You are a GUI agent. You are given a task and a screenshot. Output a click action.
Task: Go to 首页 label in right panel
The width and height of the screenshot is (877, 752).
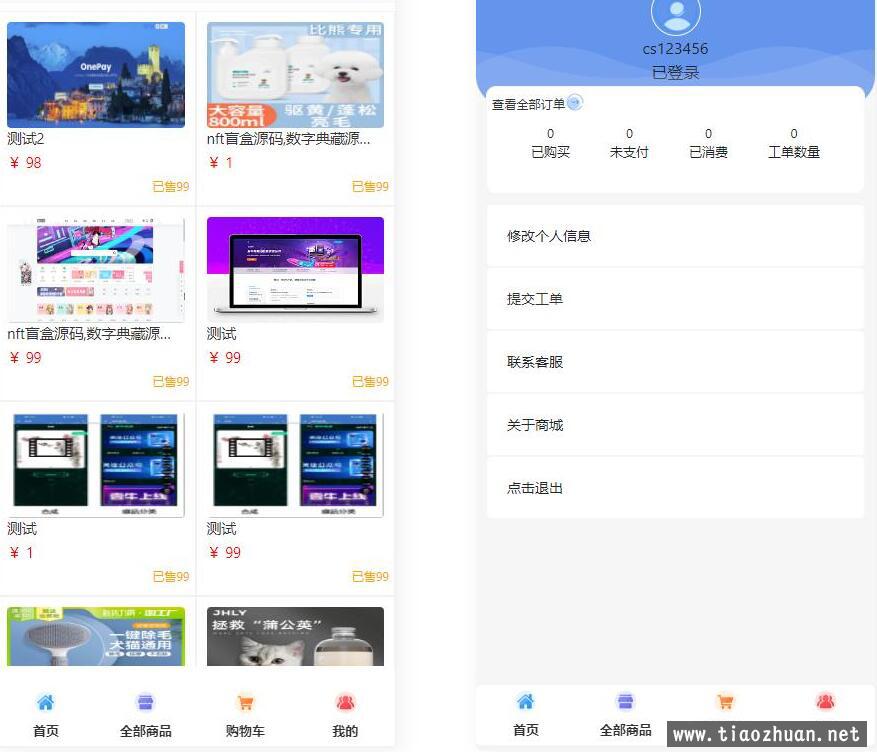tap(526, 730)
